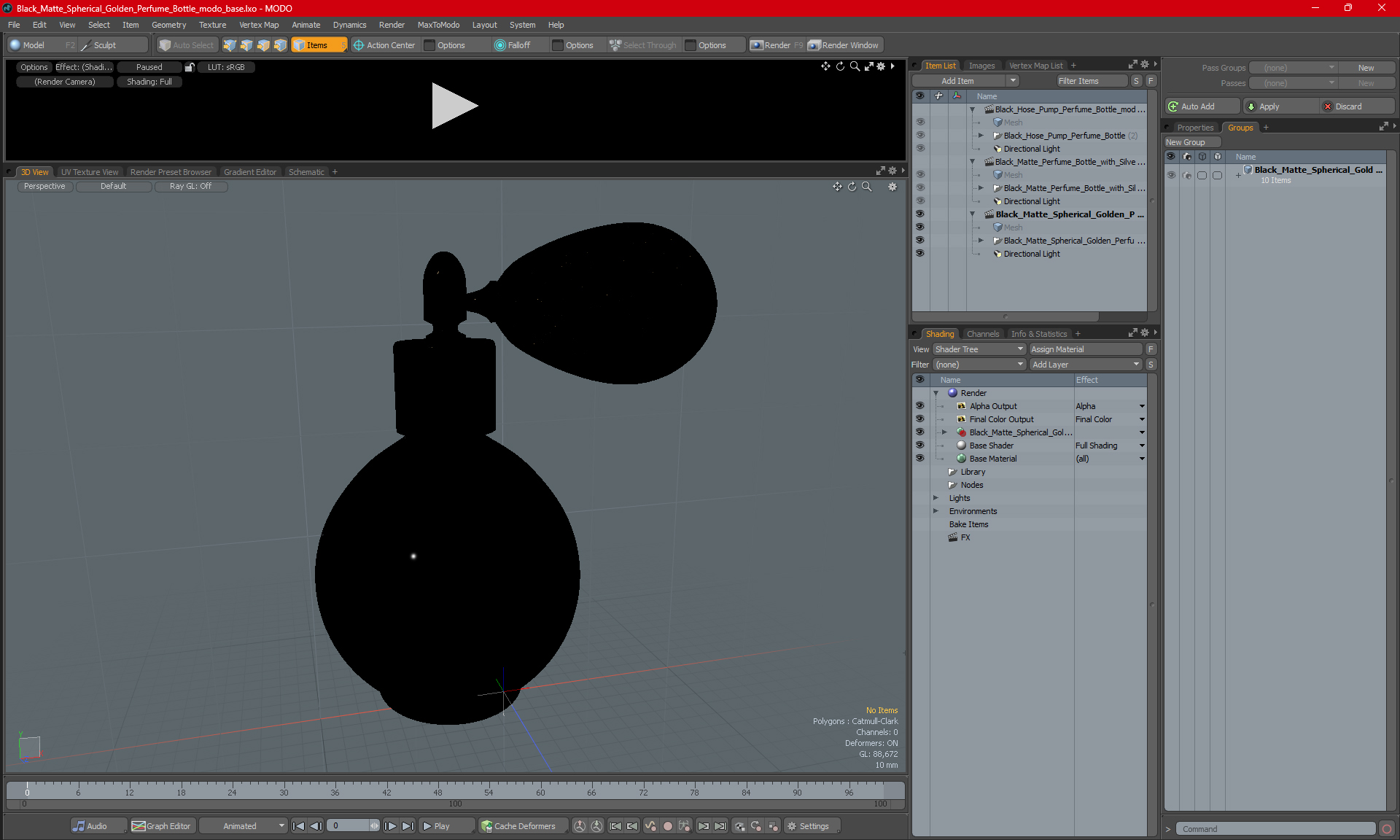Image resolution: width=1400 pixels, height=840 pixels.
Task: Switch to Schematic tab
Action: click(x=306, y=172)
